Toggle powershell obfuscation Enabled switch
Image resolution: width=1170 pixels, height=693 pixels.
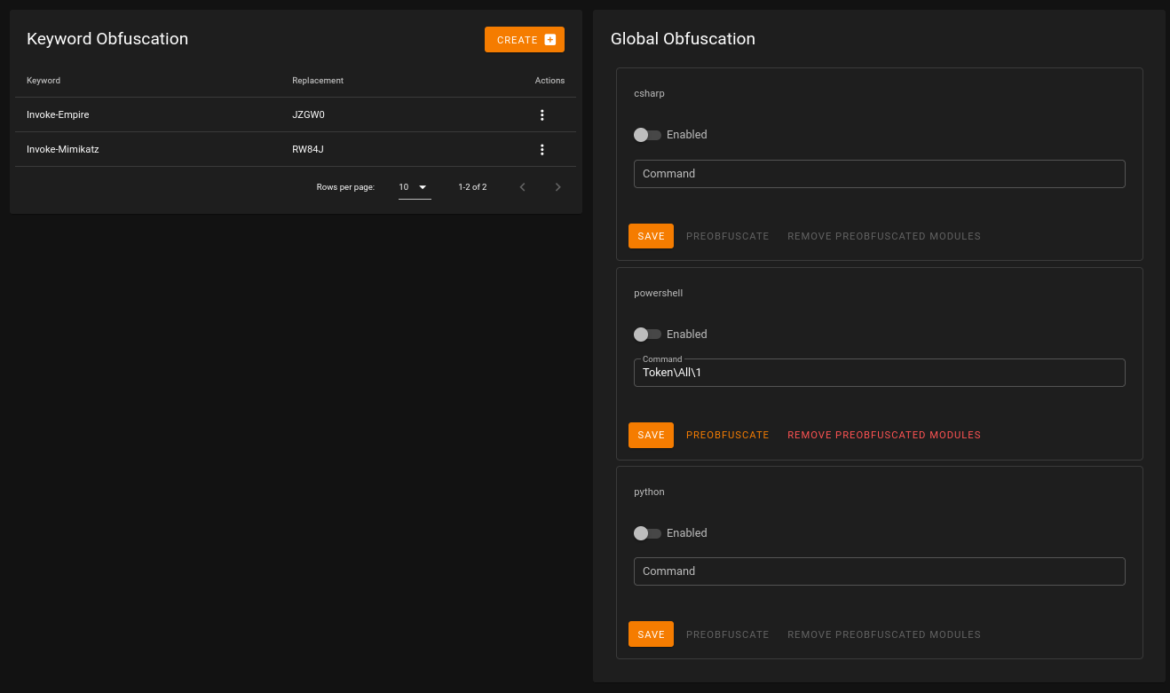coord(647,334)
